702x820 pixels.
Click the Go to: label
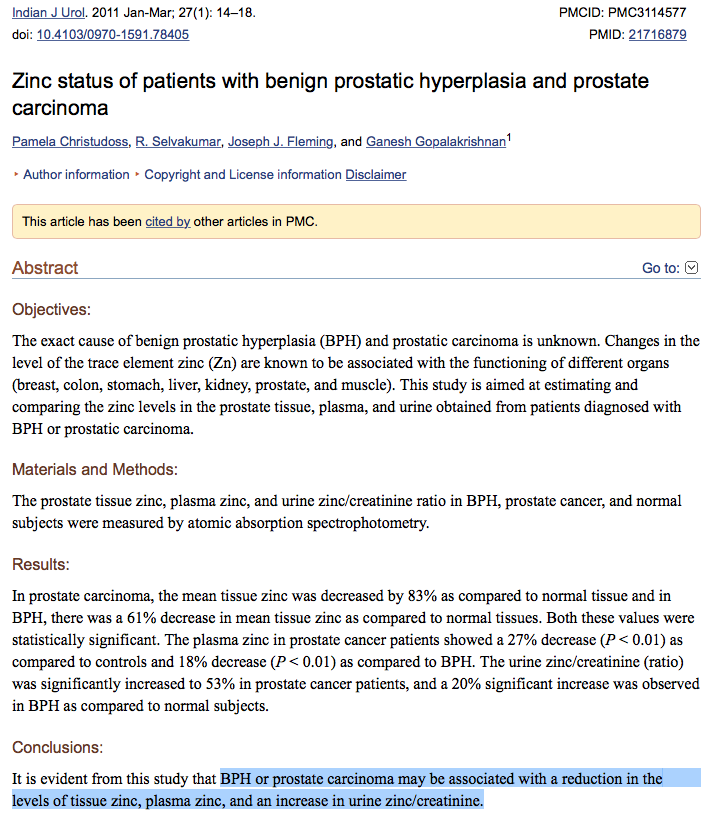tap(661, 268)
